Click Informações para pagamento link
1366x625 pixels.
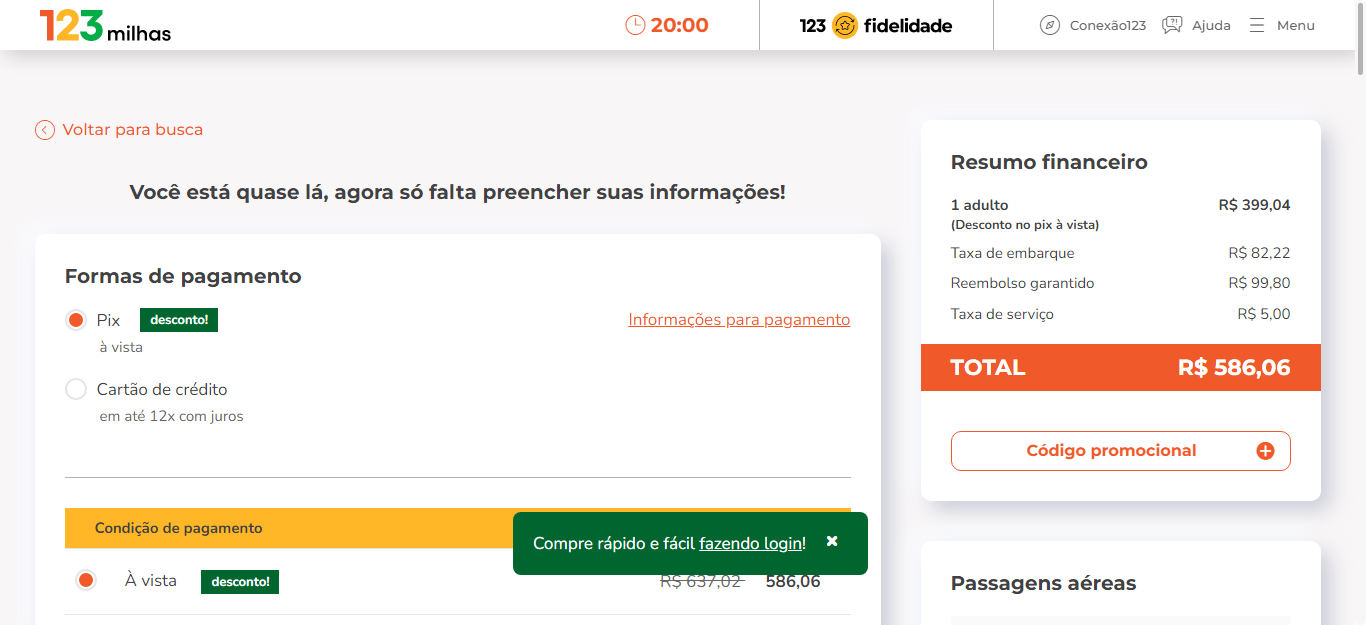(x=739, y=320)
